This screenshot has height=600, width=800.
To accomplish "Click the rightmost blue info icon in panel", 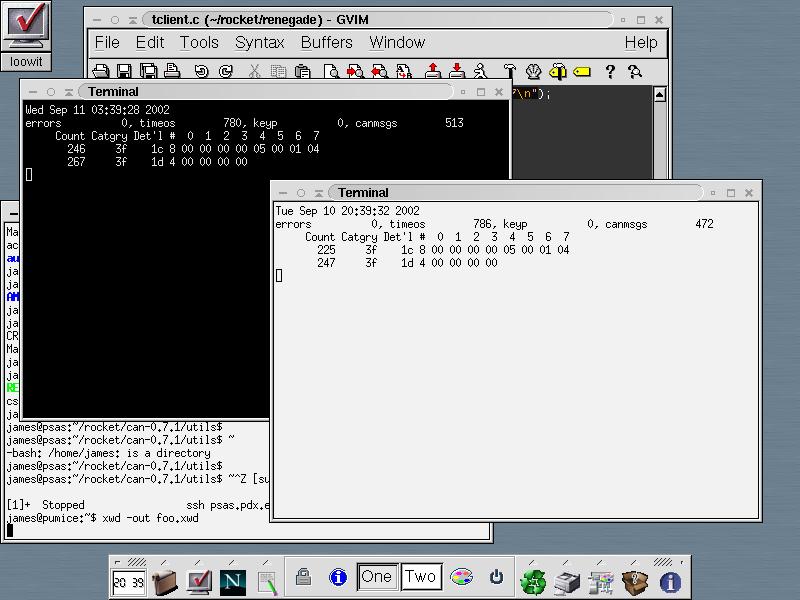I will point(670,582).
